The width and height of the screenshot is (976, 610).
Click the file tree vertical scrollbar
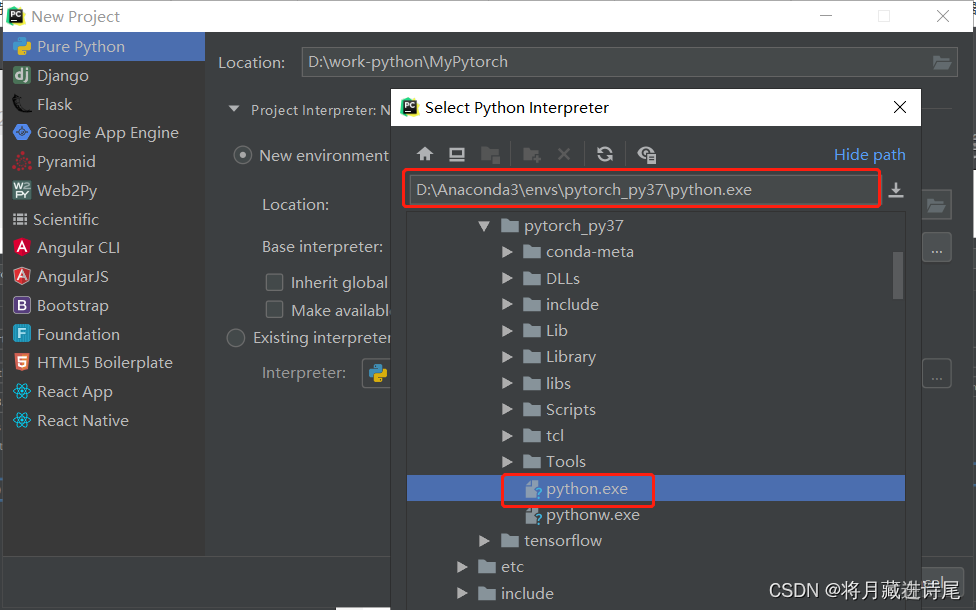point(898,275)
